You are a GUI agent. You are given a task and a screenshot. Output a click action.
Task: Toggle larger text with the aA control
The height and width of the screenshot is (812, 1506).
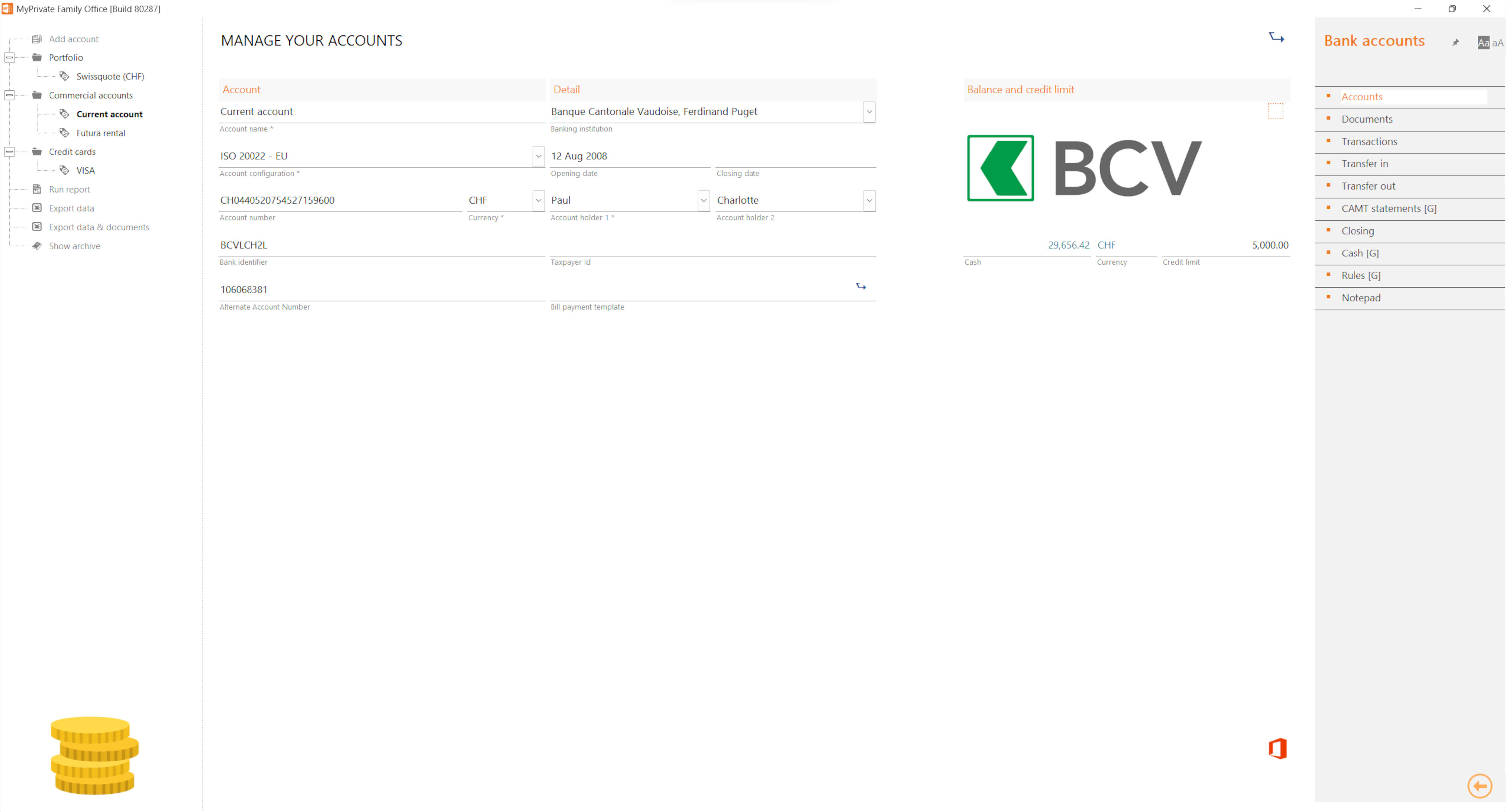click(1497, 42)
